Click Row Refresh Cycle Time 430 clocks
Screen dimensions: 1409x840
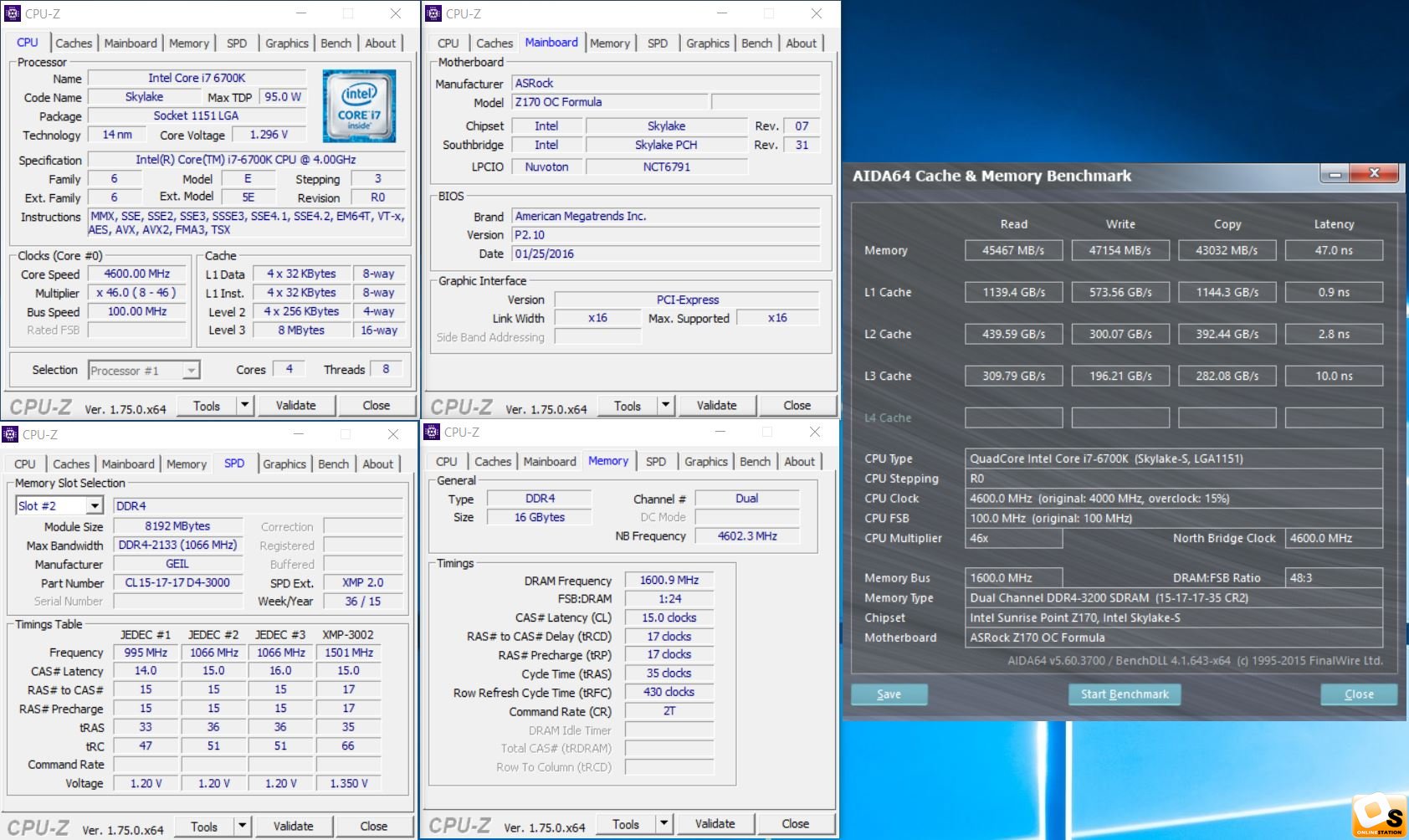click(669, 692)
